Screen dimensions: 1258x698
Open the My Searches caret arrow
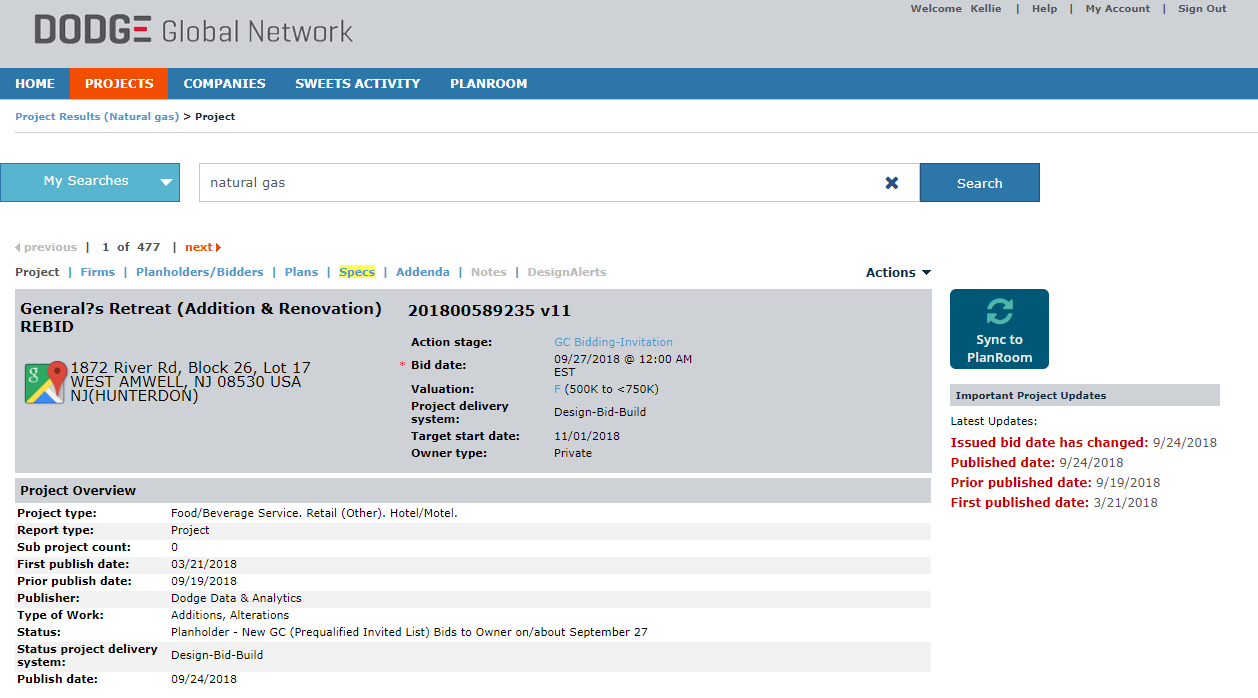point(166,182)
